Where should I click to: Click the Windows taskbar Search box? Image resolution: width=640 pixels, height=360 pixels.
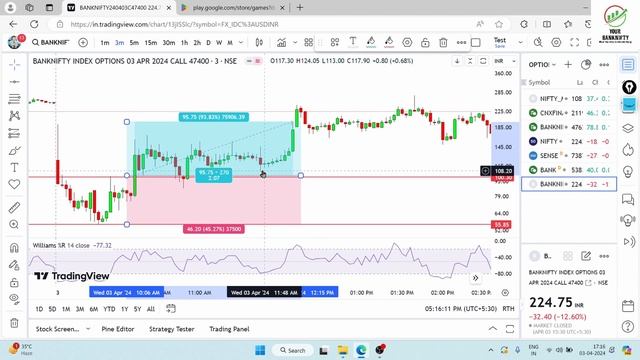click(x=293, y=350)
